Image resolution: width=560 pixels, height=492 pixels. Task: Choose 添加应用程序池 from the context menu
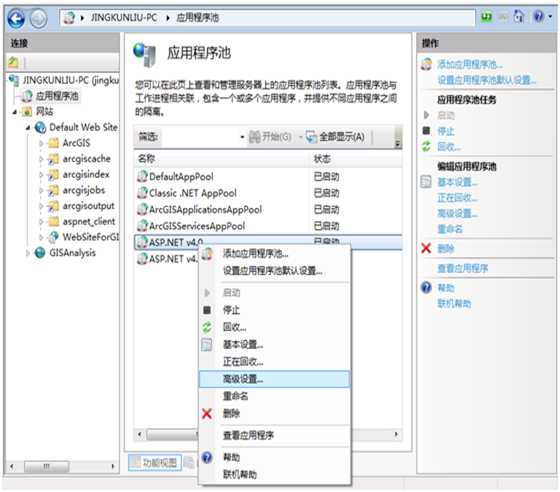coord(275,254)
